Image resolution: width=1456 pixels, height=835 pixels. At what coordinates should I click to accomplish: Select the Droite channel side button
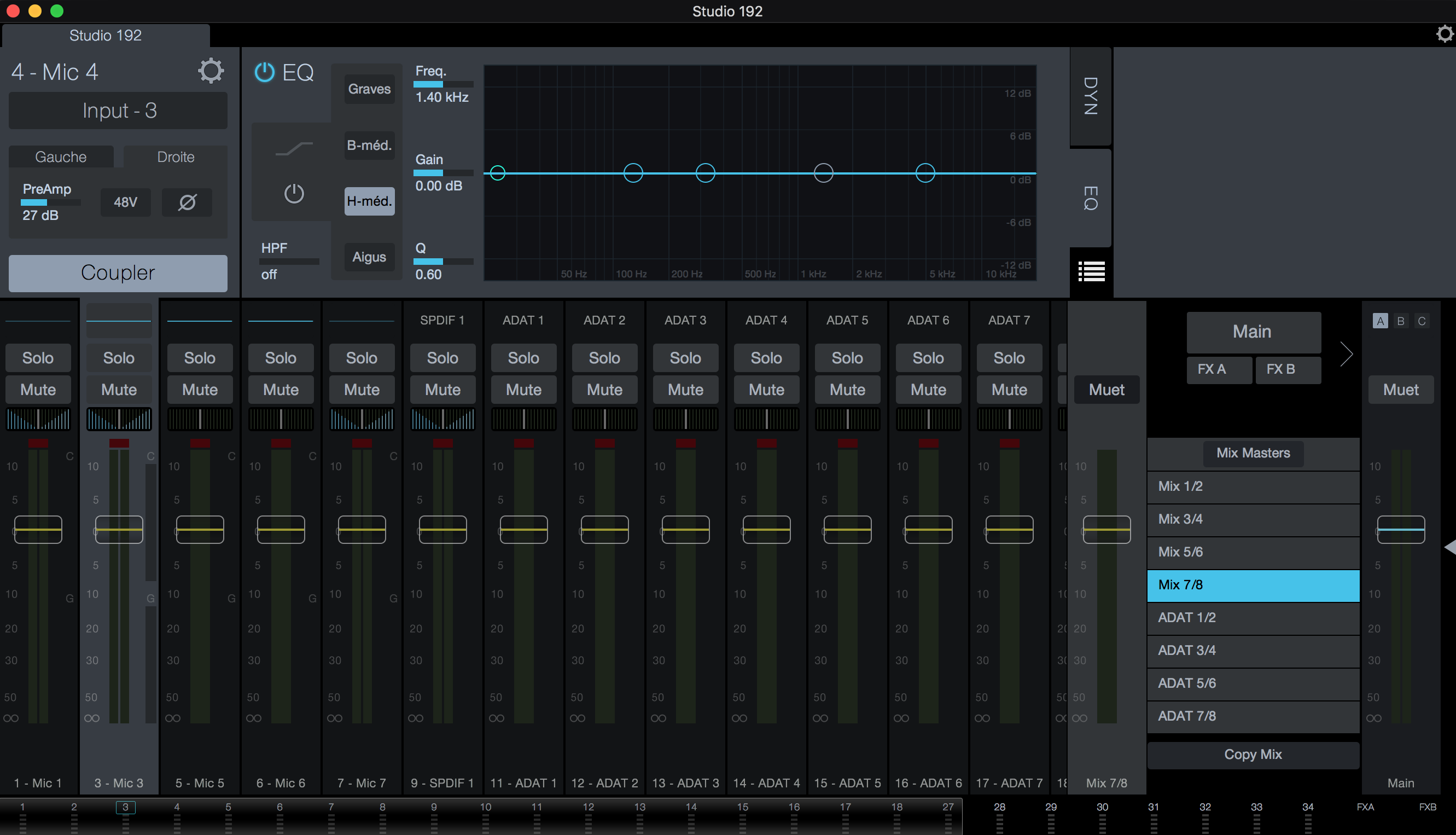pos(175,156)
